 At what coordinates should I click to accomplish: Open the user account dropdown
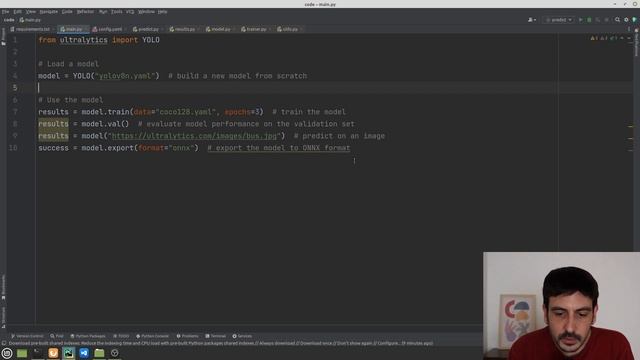(532, 20)
